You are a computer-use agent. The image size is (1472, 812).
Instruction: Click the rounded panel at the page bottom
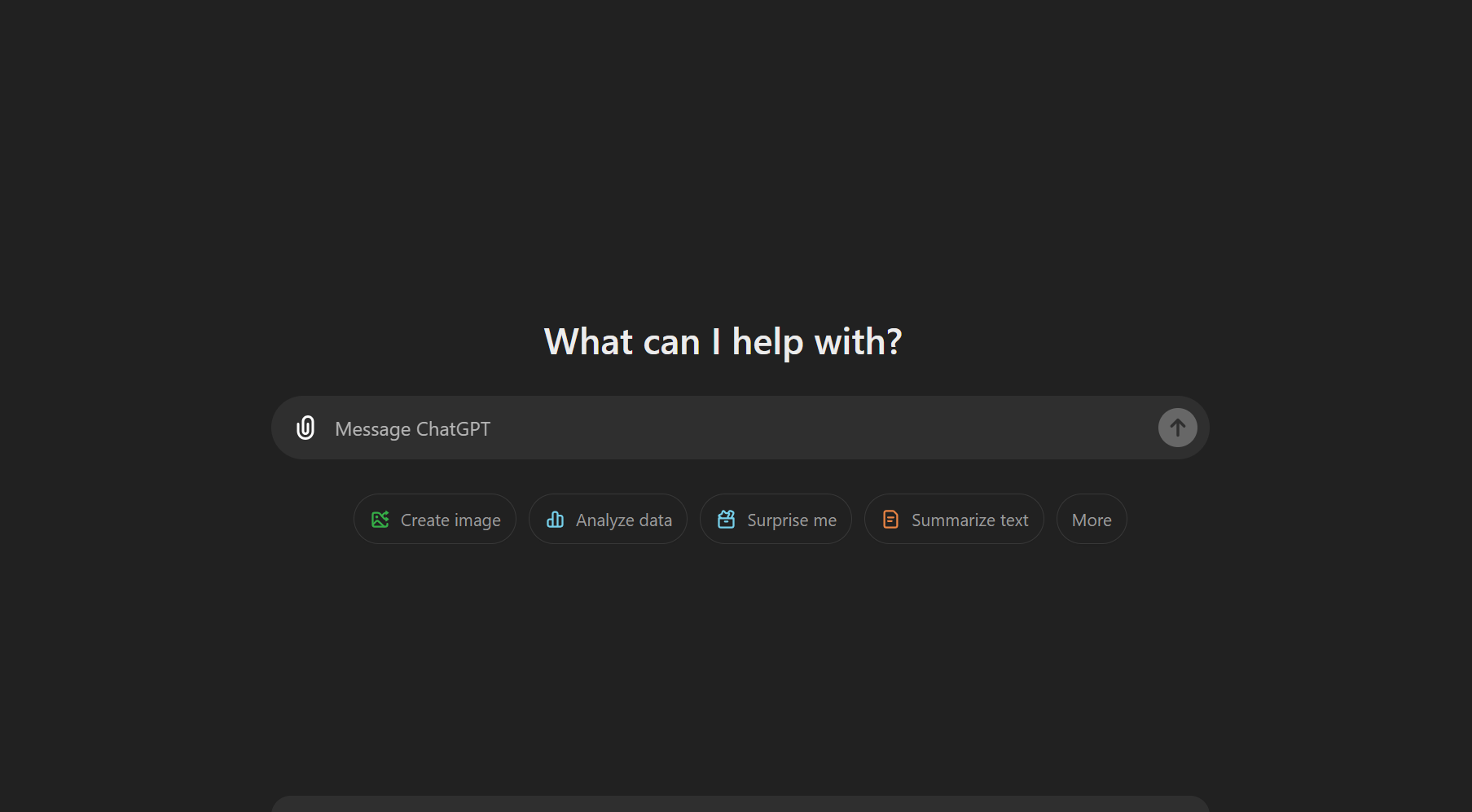tap(739, 804)
